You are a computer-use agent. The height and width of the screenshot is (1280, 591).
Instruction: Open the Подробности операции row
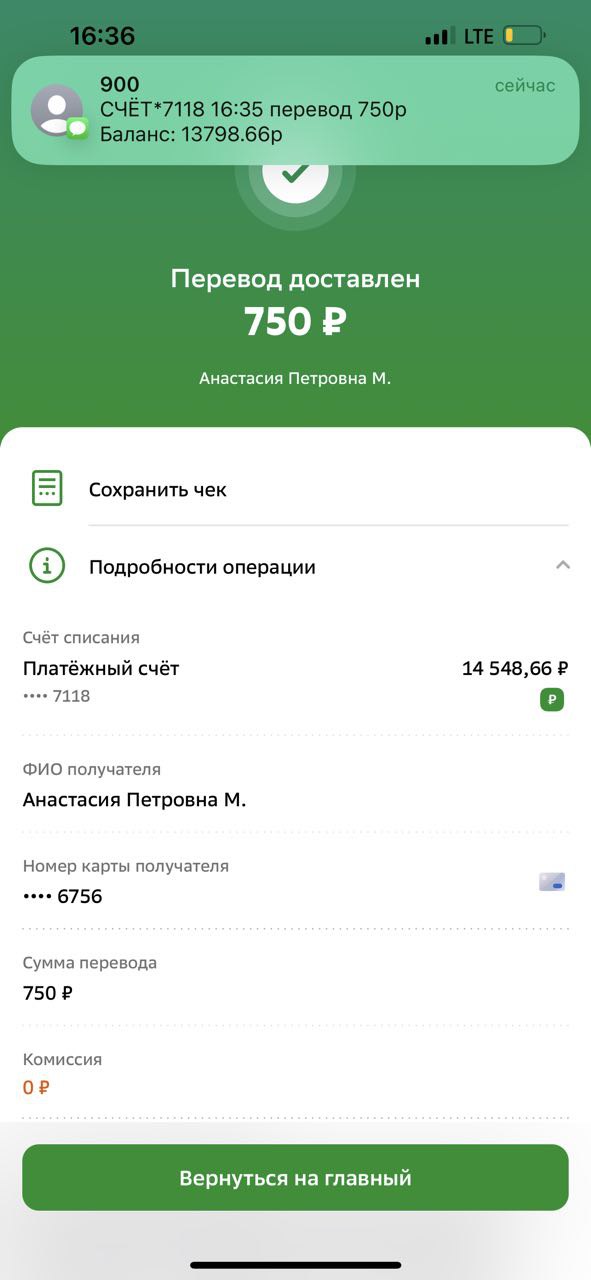click(x=296, y=567)
